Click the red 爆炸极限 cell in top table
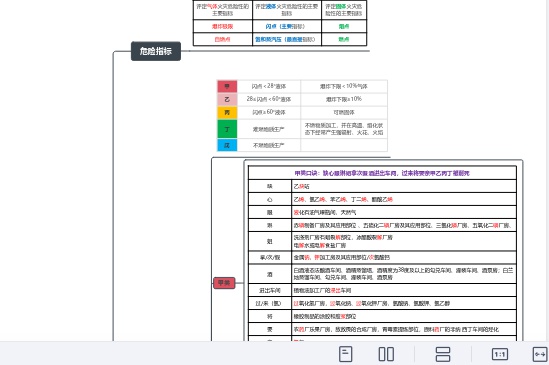This screenshot has width=549, height=365. point(223,26)
